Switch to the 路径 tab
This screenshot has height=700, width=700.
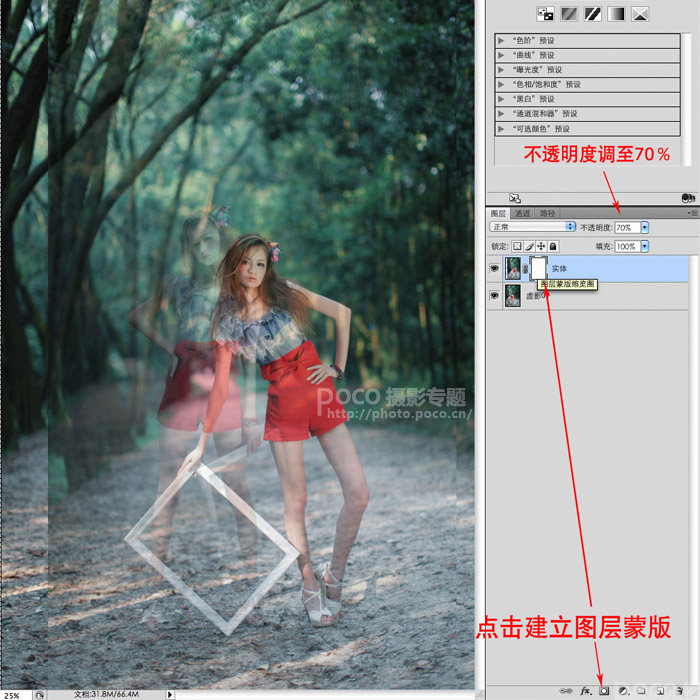pos(547,213)
